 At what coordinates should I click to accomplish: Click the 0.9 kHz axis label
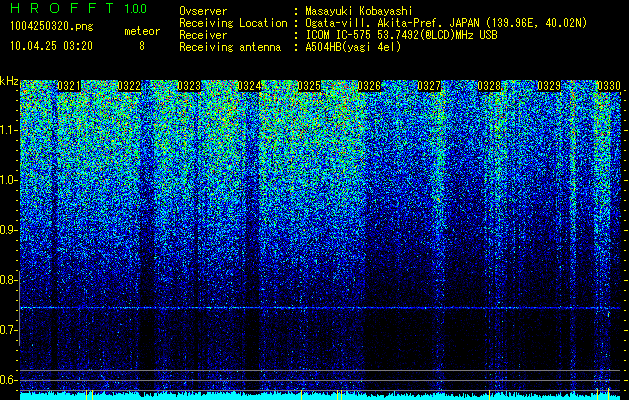(9, 230)
